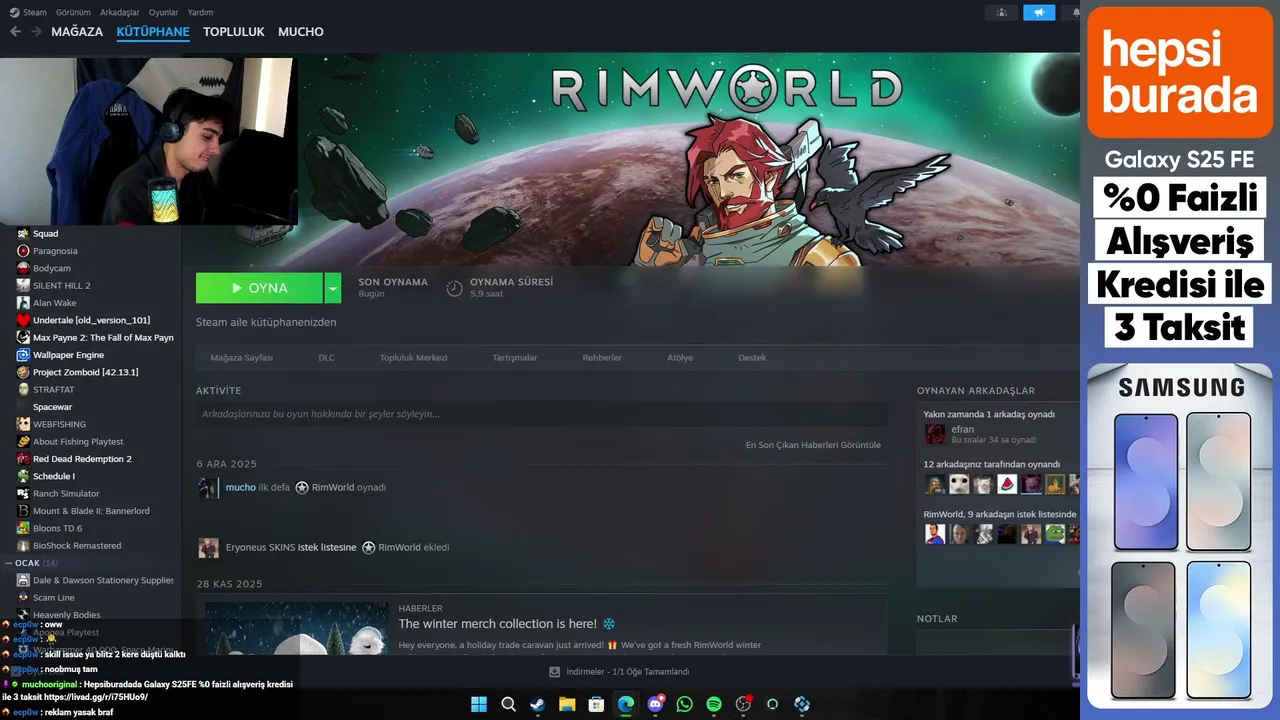Click the Undertale red heart icon
The image size is (1280, 720).
pyautogui.click(x=23, y=320)
